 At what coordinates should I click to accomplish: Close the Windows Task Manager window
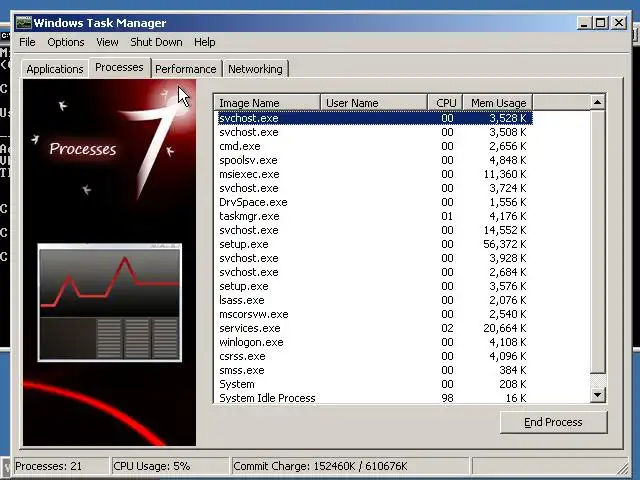619,23
